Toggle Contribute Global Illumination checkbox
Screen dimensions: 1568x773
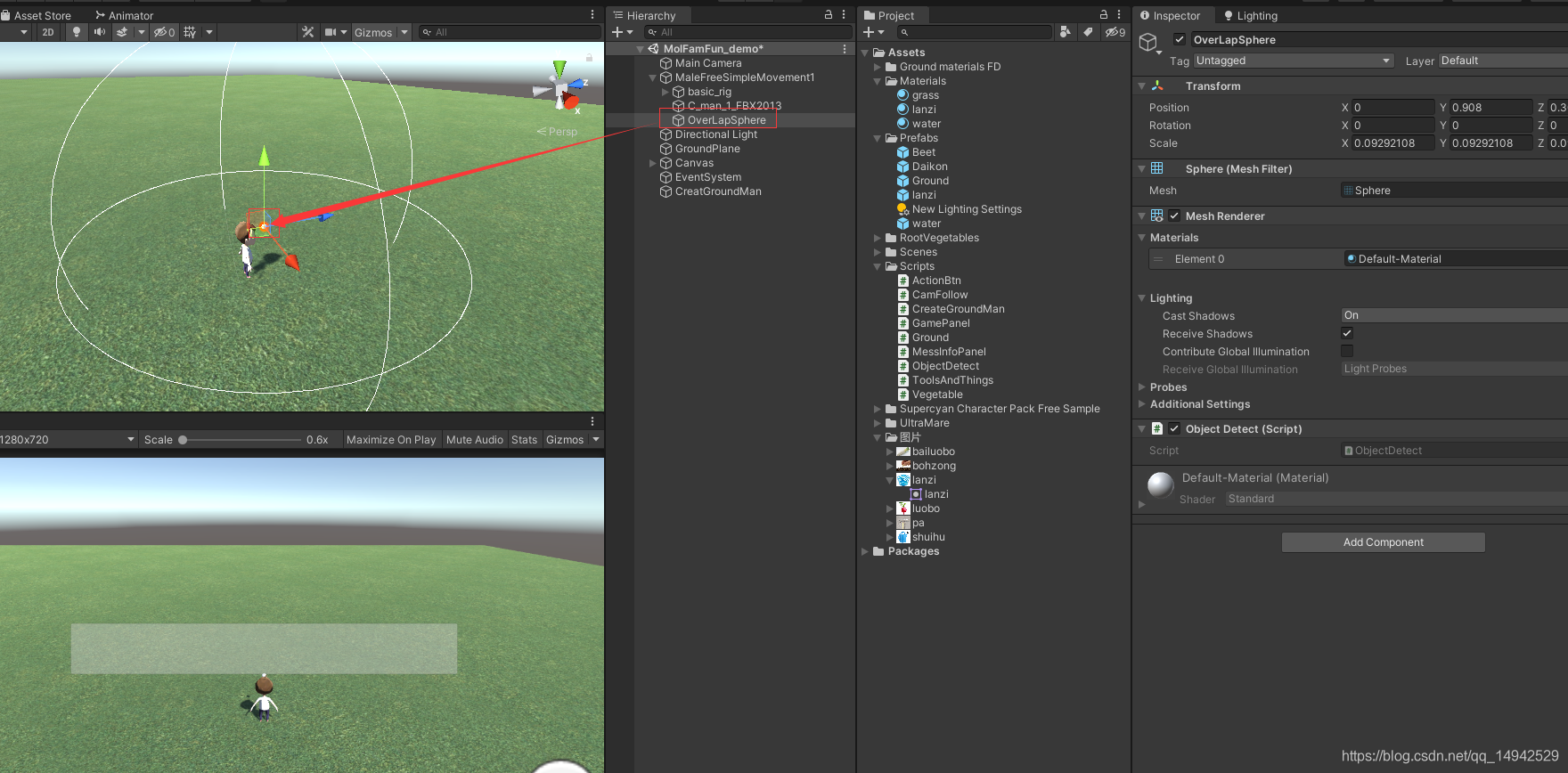tap(1347, 351)
